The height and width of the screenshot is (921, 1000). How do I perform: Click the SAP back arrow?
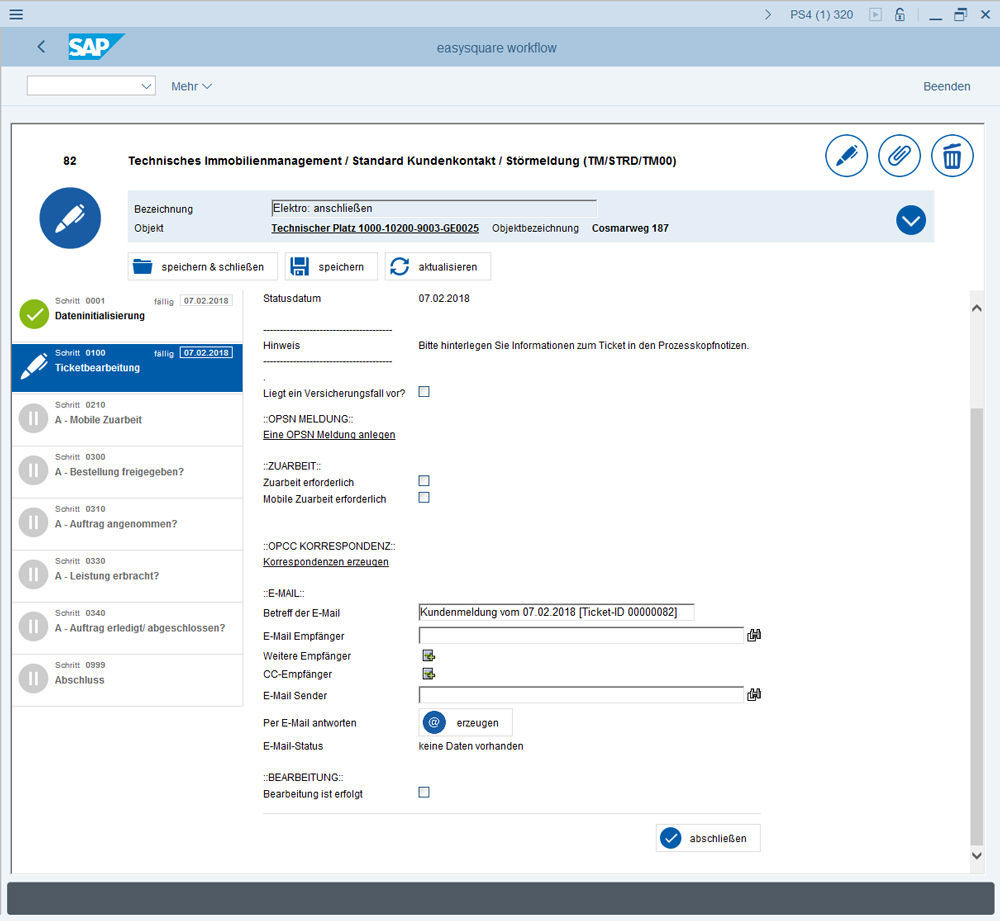tap(41, 47)
